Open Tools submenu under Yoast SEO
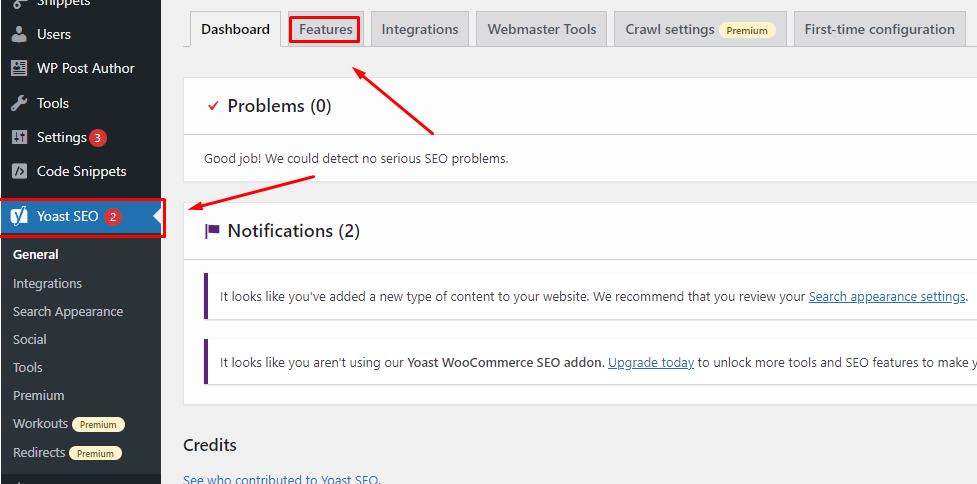The width and height of the screenshot is (977, 484). (x=27, y=368)
